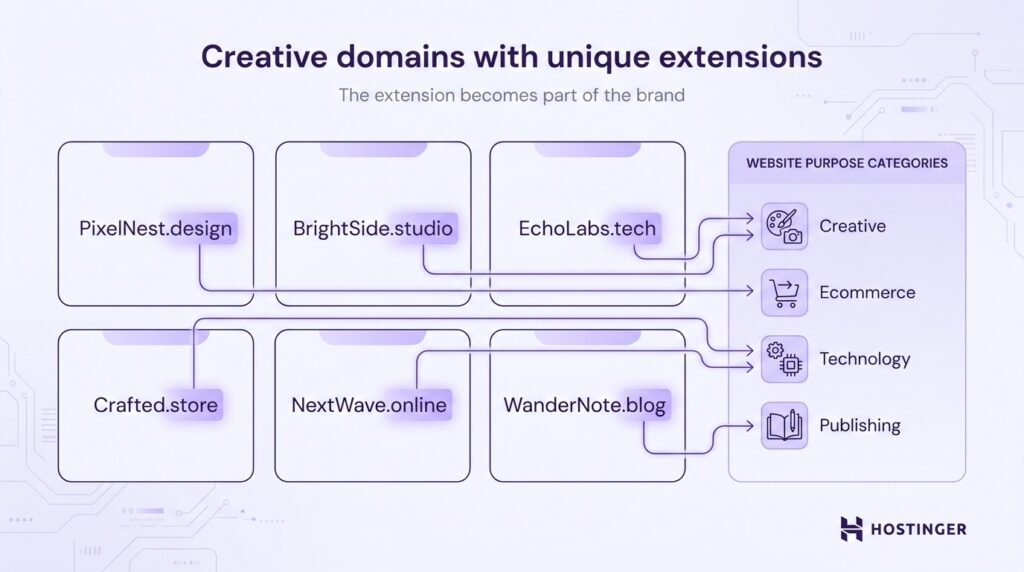
Task: Select the WanderNote.blog domain text
Action: click(x=584, y=405)
